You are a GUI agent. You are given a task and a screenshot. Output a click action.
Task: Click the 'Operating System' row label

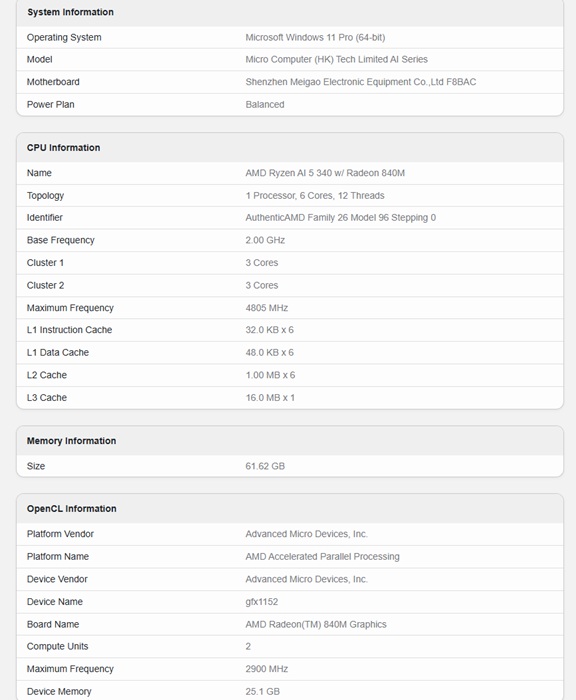64,38
